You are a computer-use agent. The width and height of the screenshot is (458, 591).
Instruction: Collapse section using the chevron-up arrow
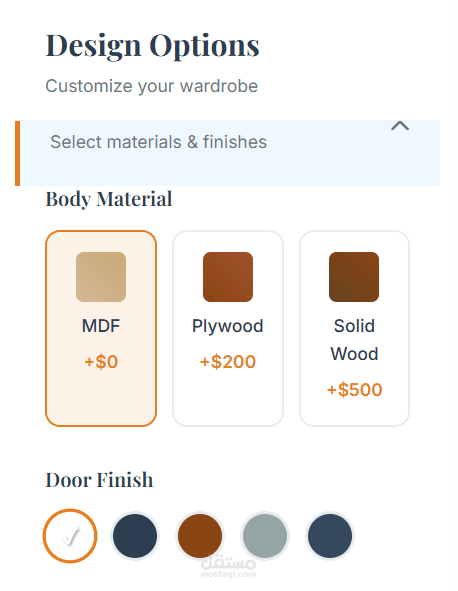point(400,126)
